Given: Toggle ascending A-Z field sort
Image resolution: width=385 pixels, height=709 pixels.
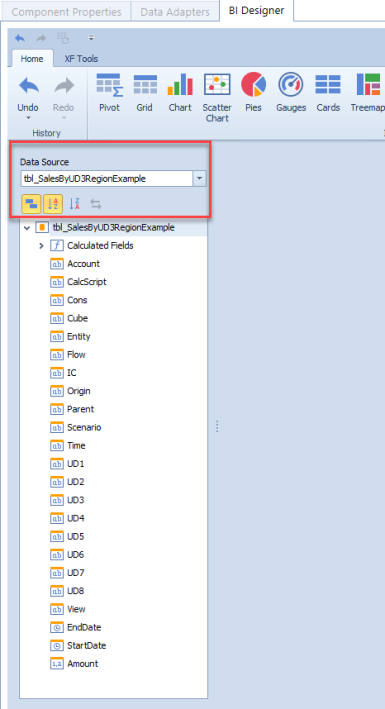Looking at the screenshot, I should (53, 204).
